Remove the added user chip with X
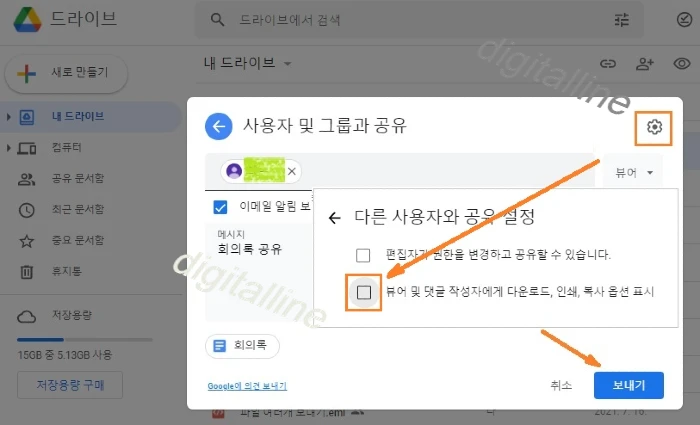 292,171
